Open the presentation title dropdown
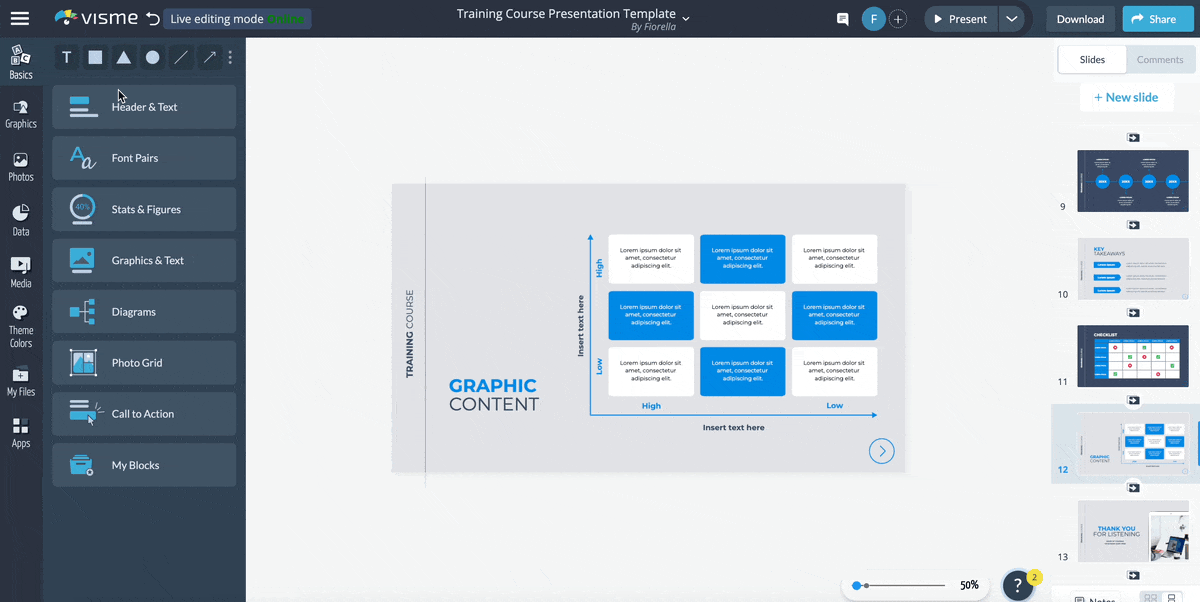Viewport: 1200px width, 602px height. (x=686, y=18)
